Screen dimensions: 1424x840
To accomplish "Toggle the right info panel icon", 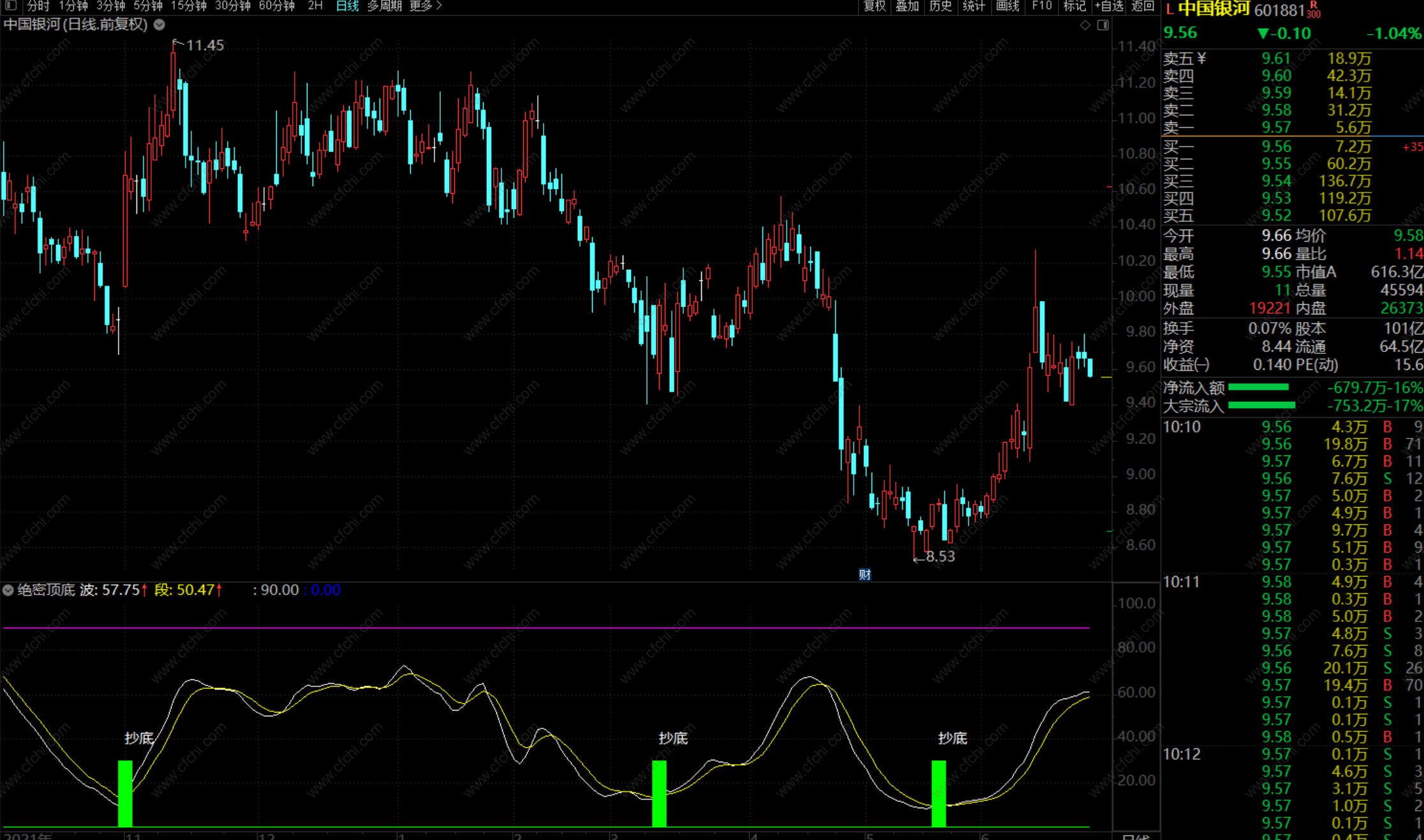I will point(1103,26).
